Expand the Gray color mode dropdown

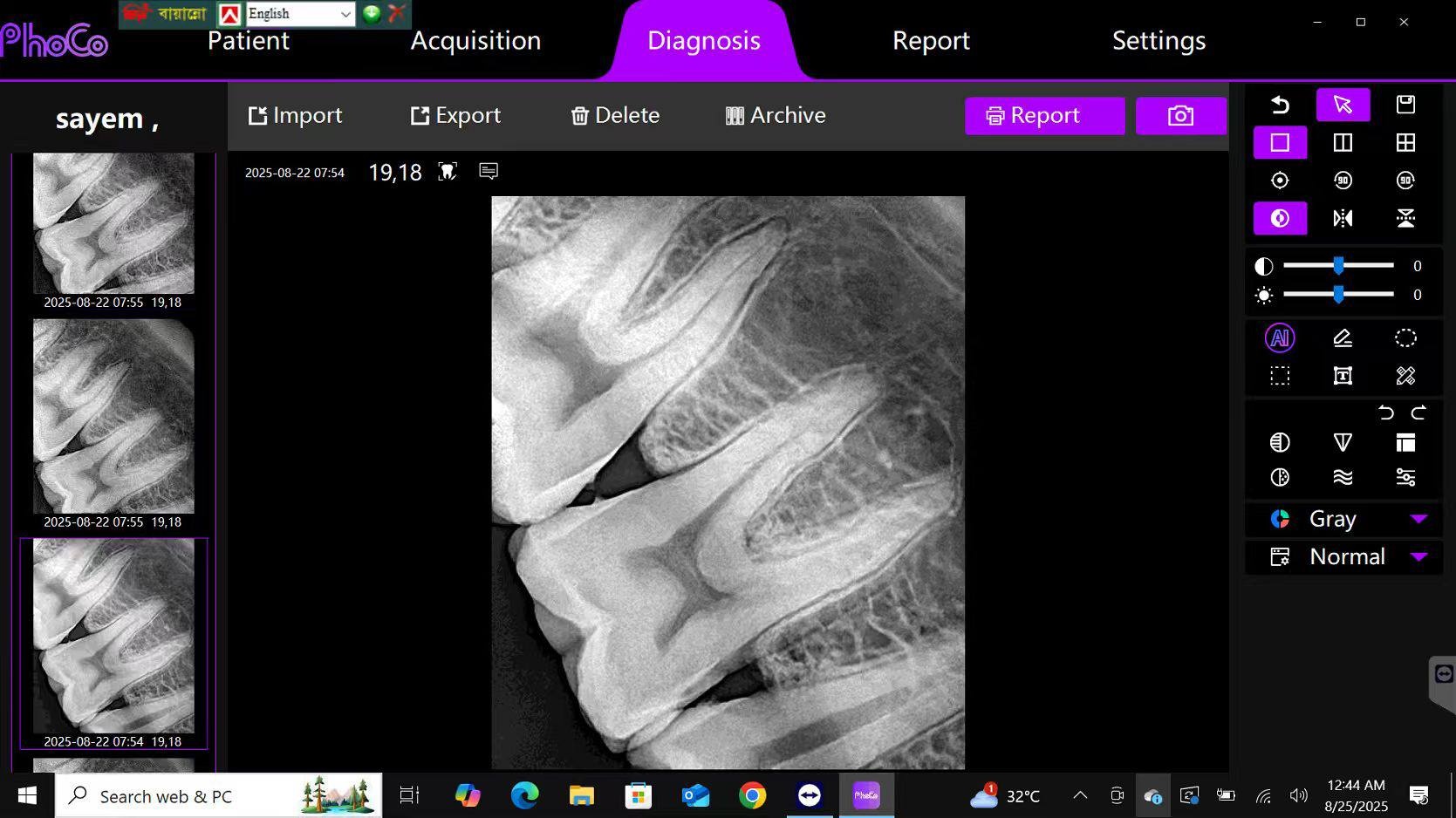1418,519
